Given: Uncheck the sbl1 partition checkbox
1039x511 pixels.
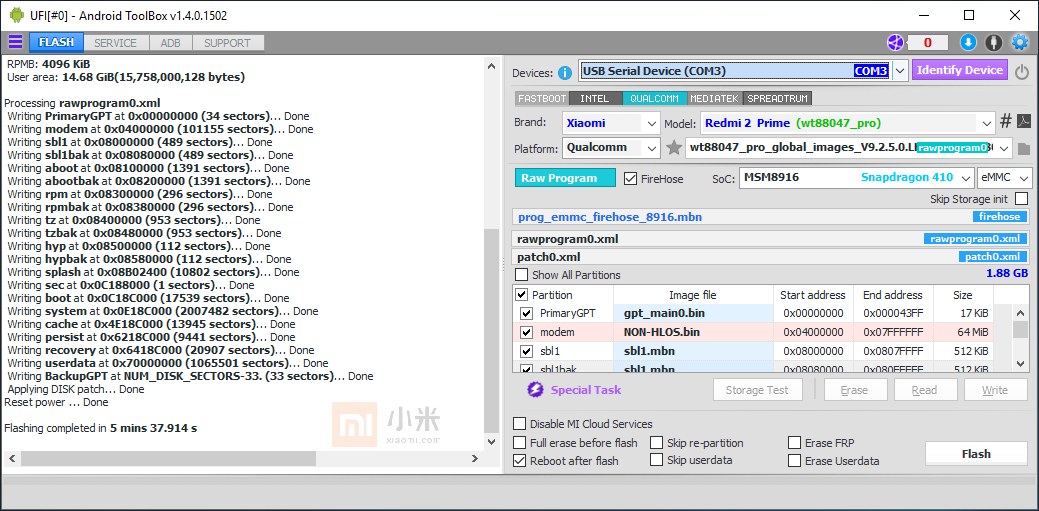Looking at the screenshot, I should [x=526, y=351].
